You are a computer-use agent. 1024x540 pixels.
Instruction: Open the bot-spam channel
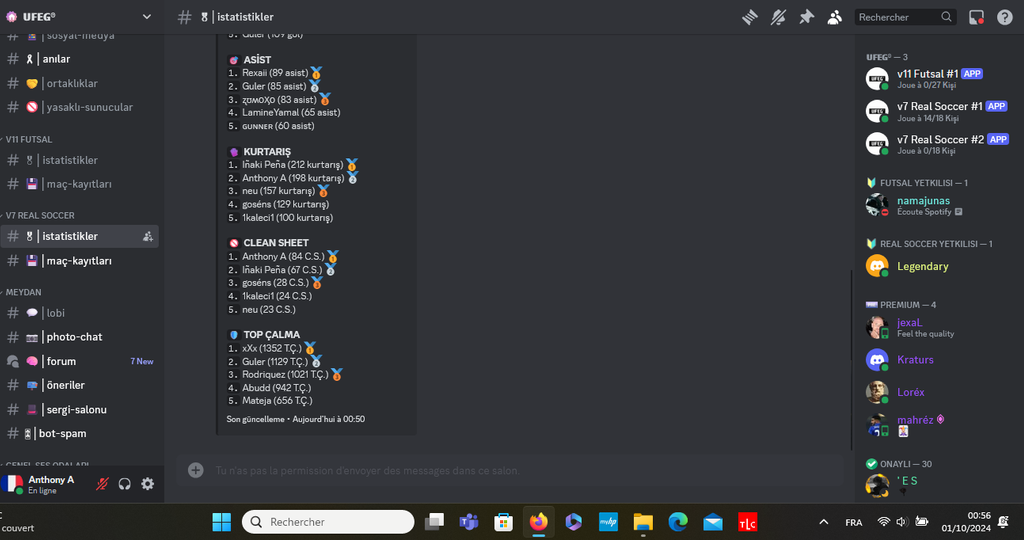pyautogui.click(x=79, y=434)
